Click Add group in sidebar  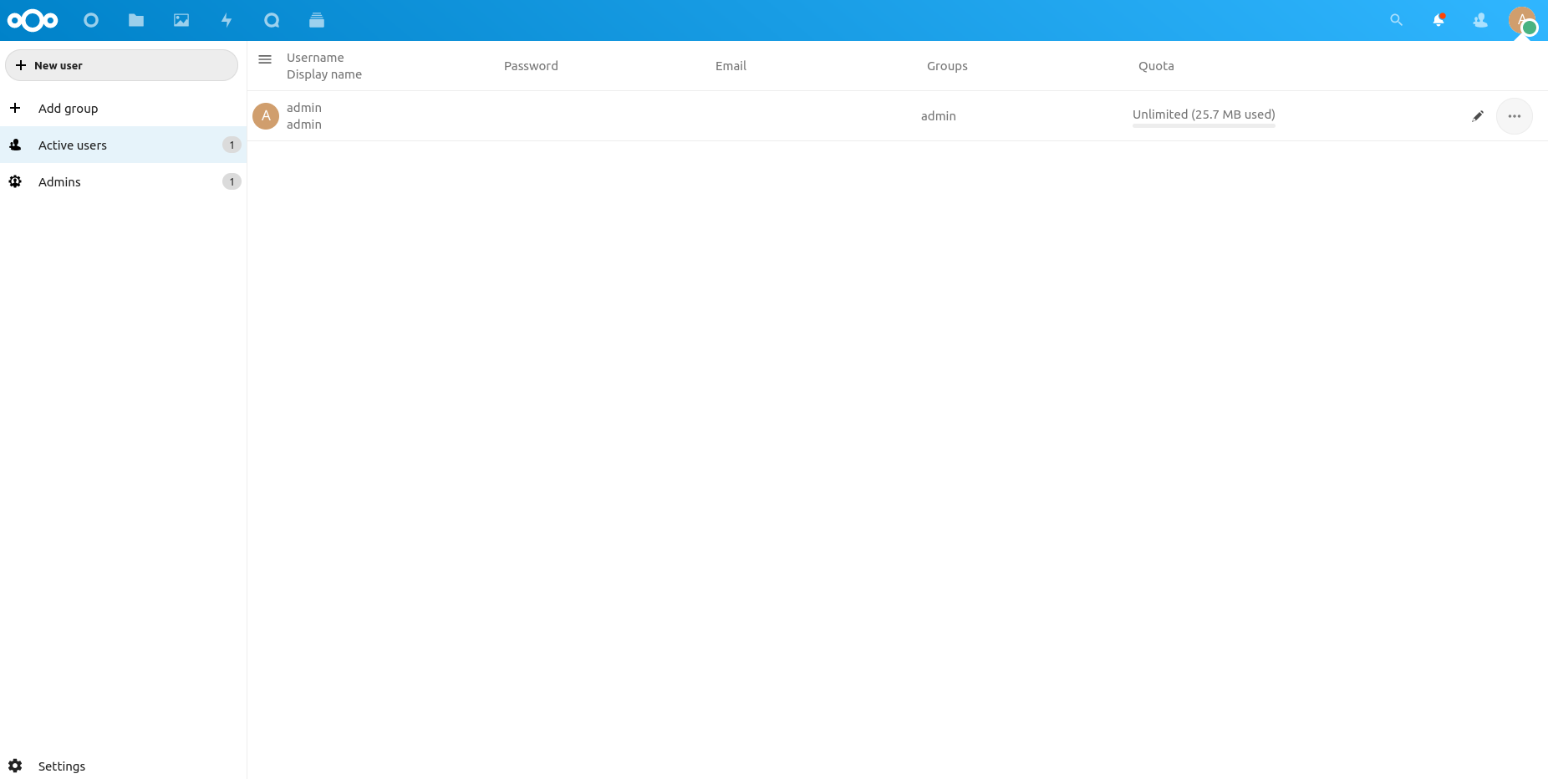click(68, 109)
